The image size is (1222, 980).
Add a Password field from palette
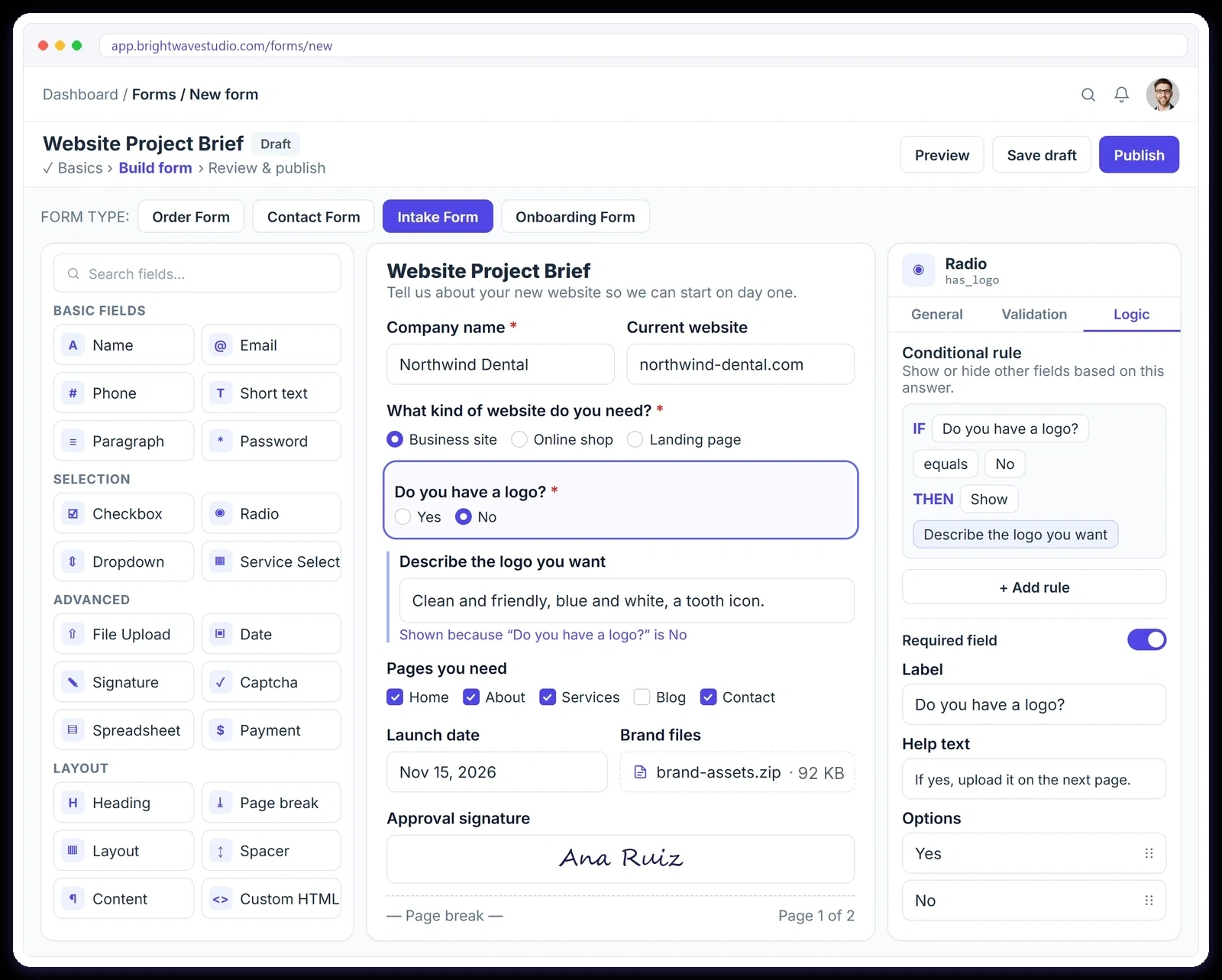point(271,441)
